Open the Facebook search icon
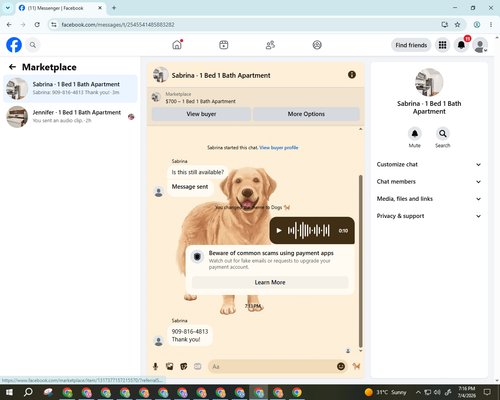500x400 pixels. click(33, 45)
